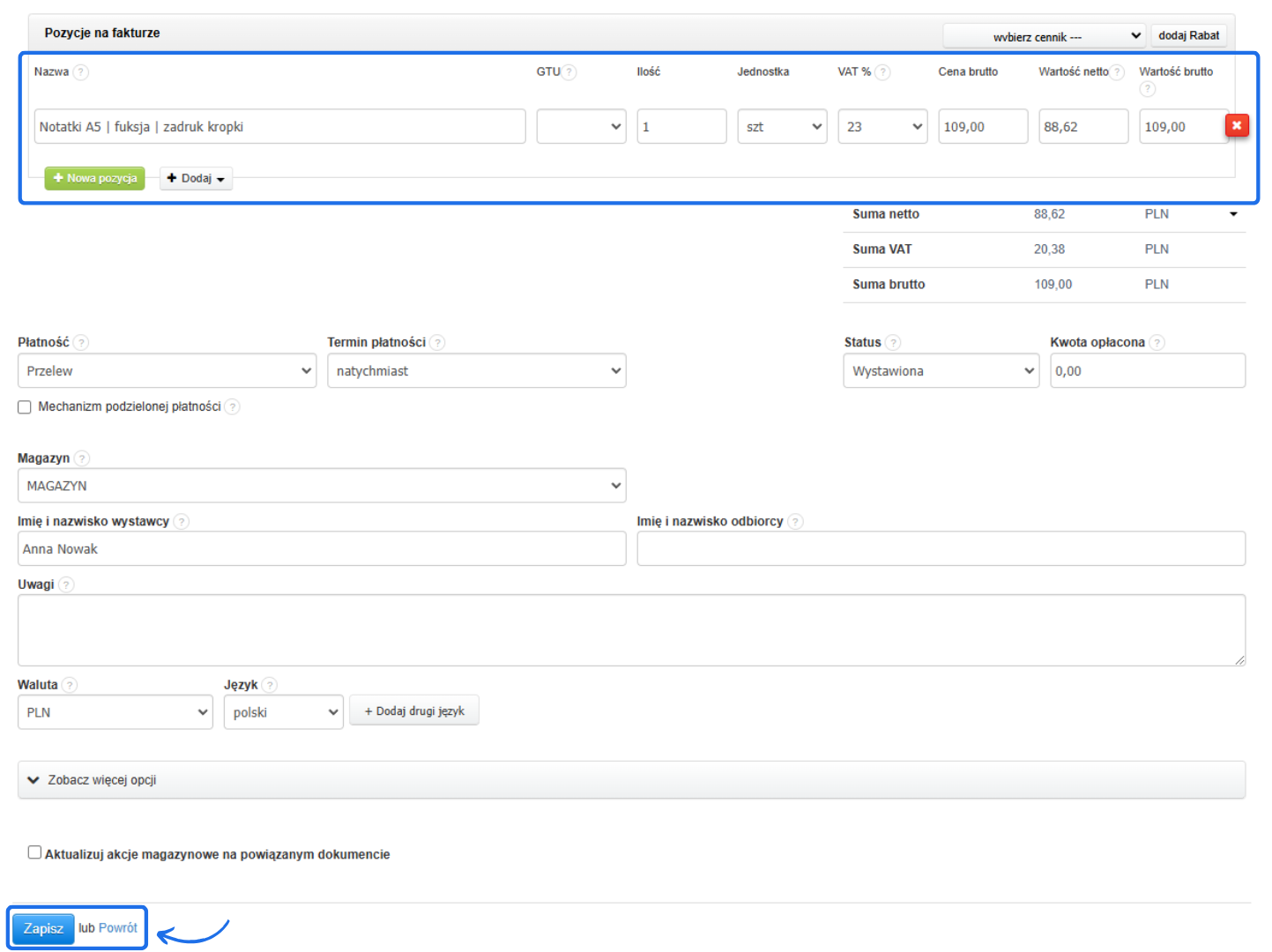
Task: Open the wybierz cennik price list dropdown
Action: tap(1044, 36)
